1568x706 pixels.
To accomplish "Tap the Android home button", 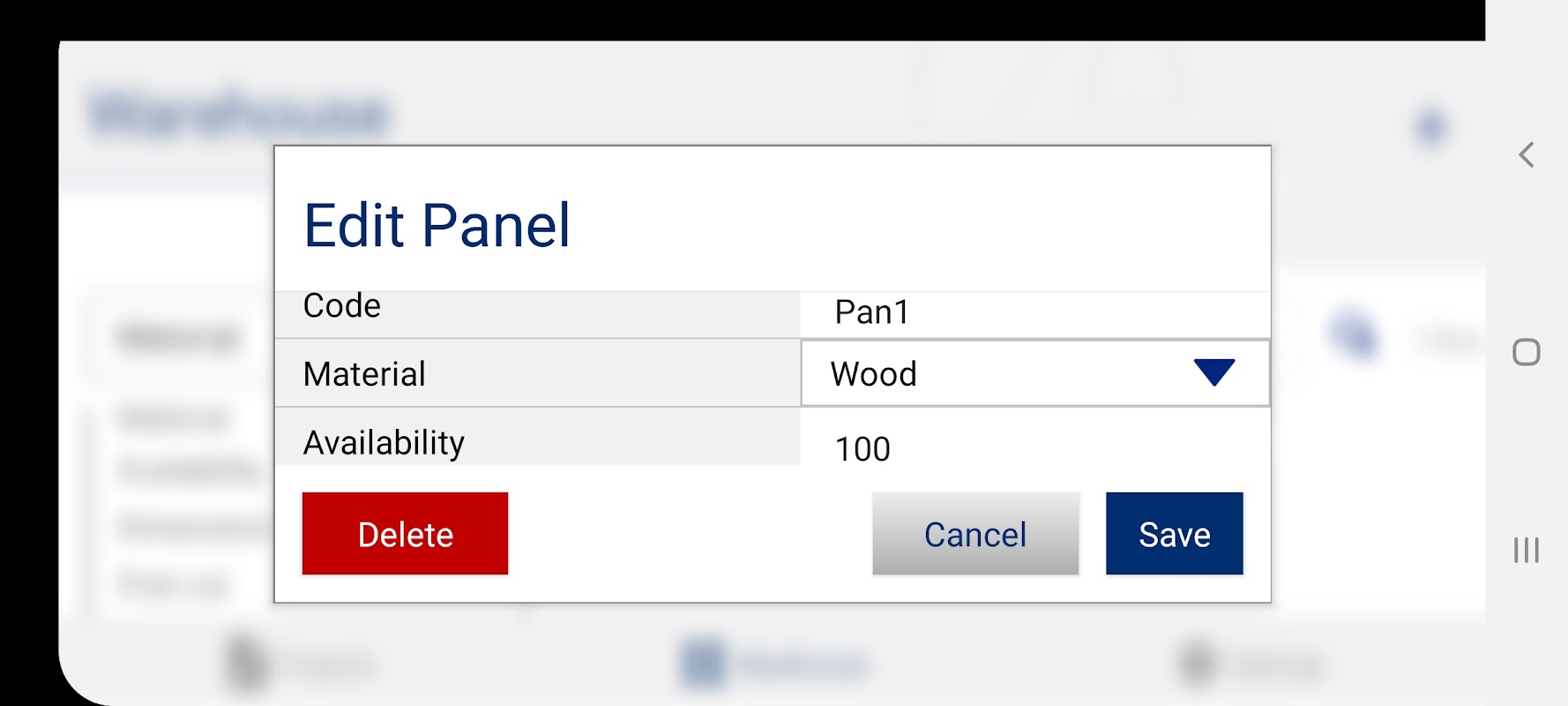I will [x=1527, y=352].
